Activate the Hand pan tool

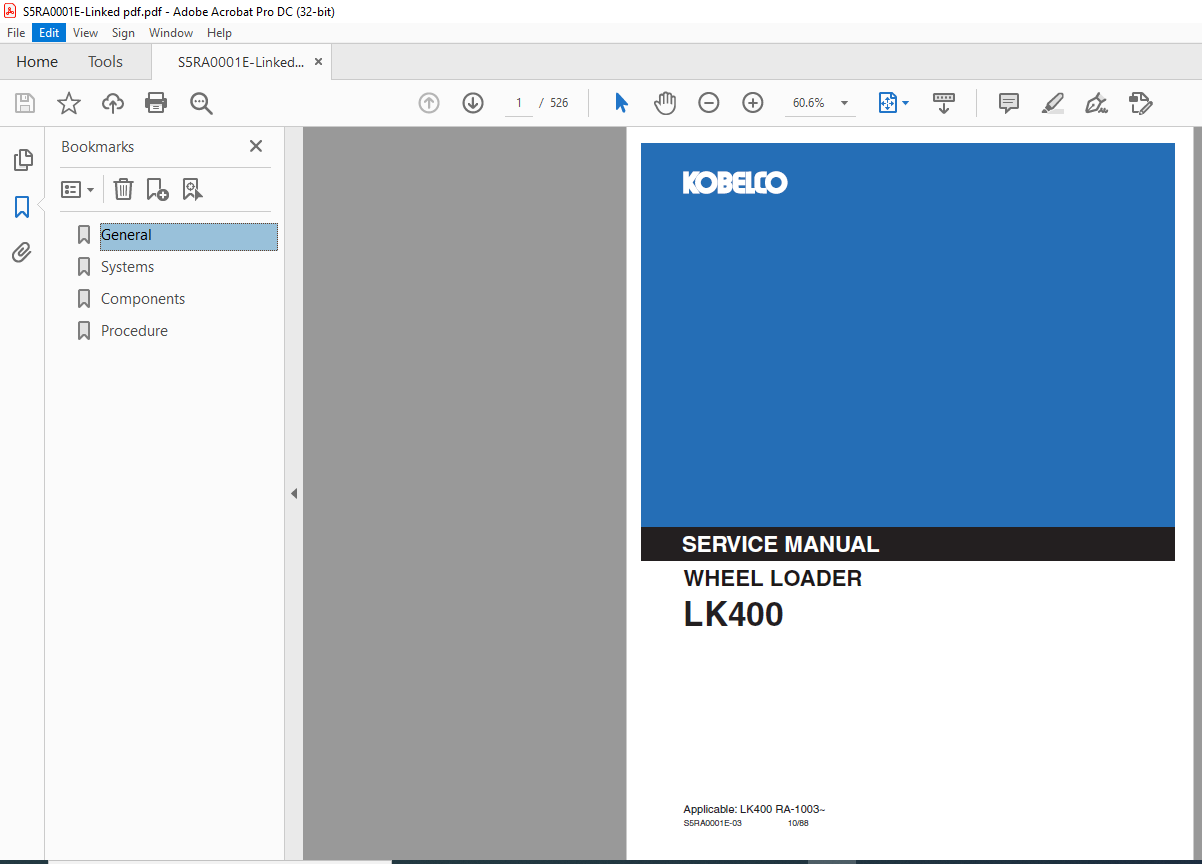[665, 103]
